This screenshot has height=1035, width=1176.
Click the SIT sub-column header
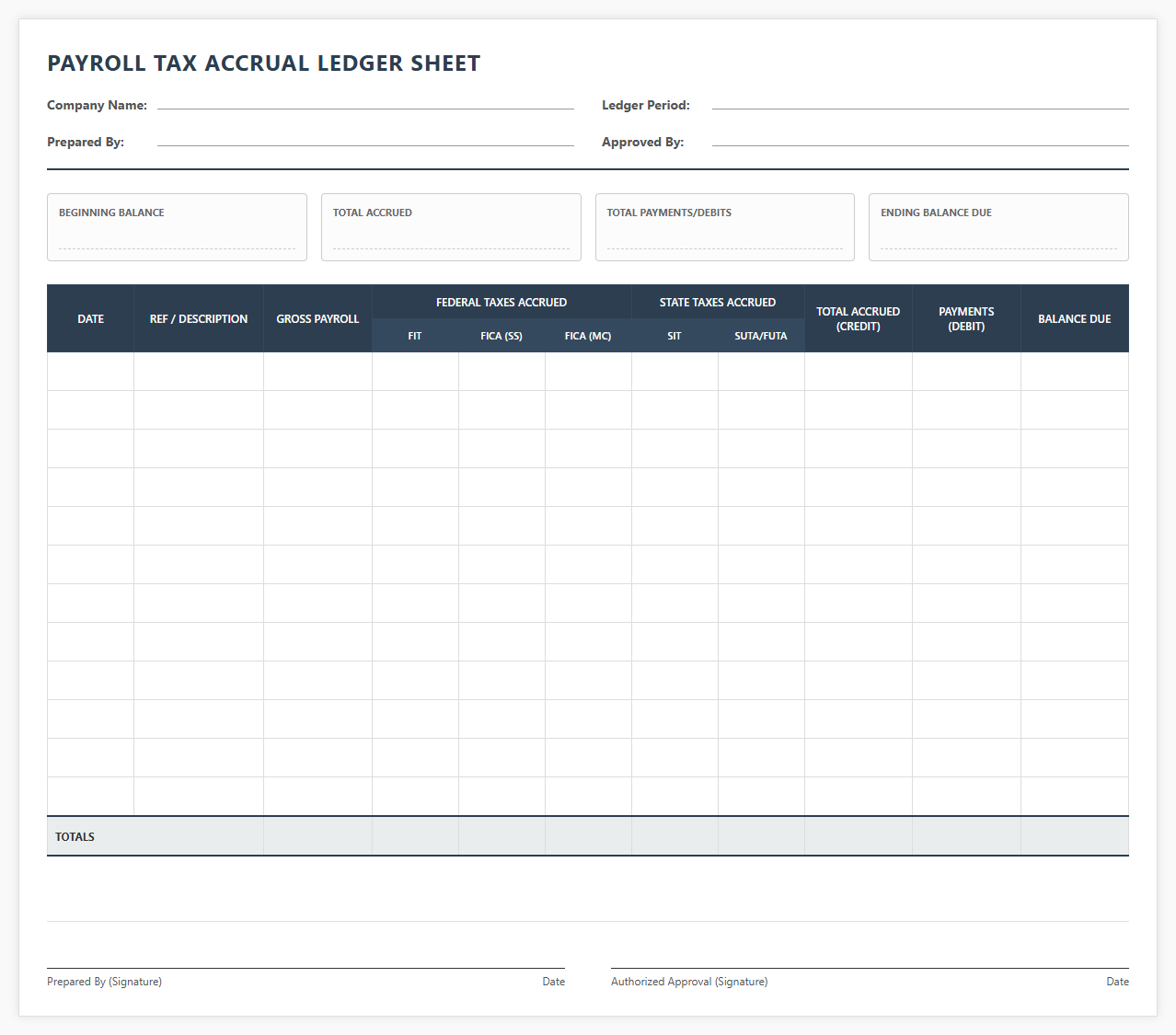click(x=674, y=336)
